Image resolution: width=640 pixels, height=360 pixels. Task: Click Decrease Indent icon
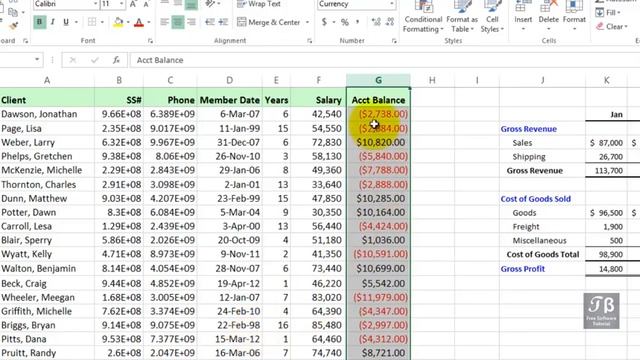point(210,22)
